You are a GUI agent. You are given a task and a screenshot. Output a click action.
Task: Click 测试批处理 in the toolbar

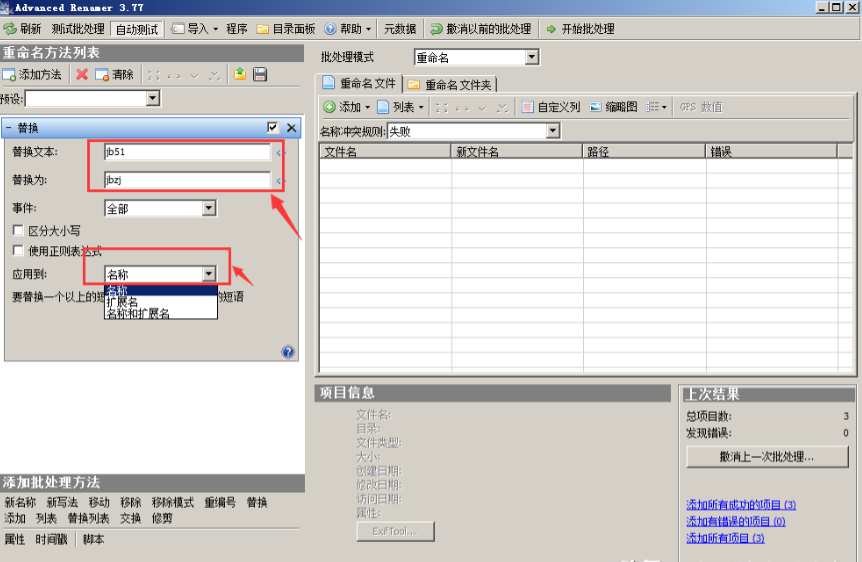tap(78, 29)
